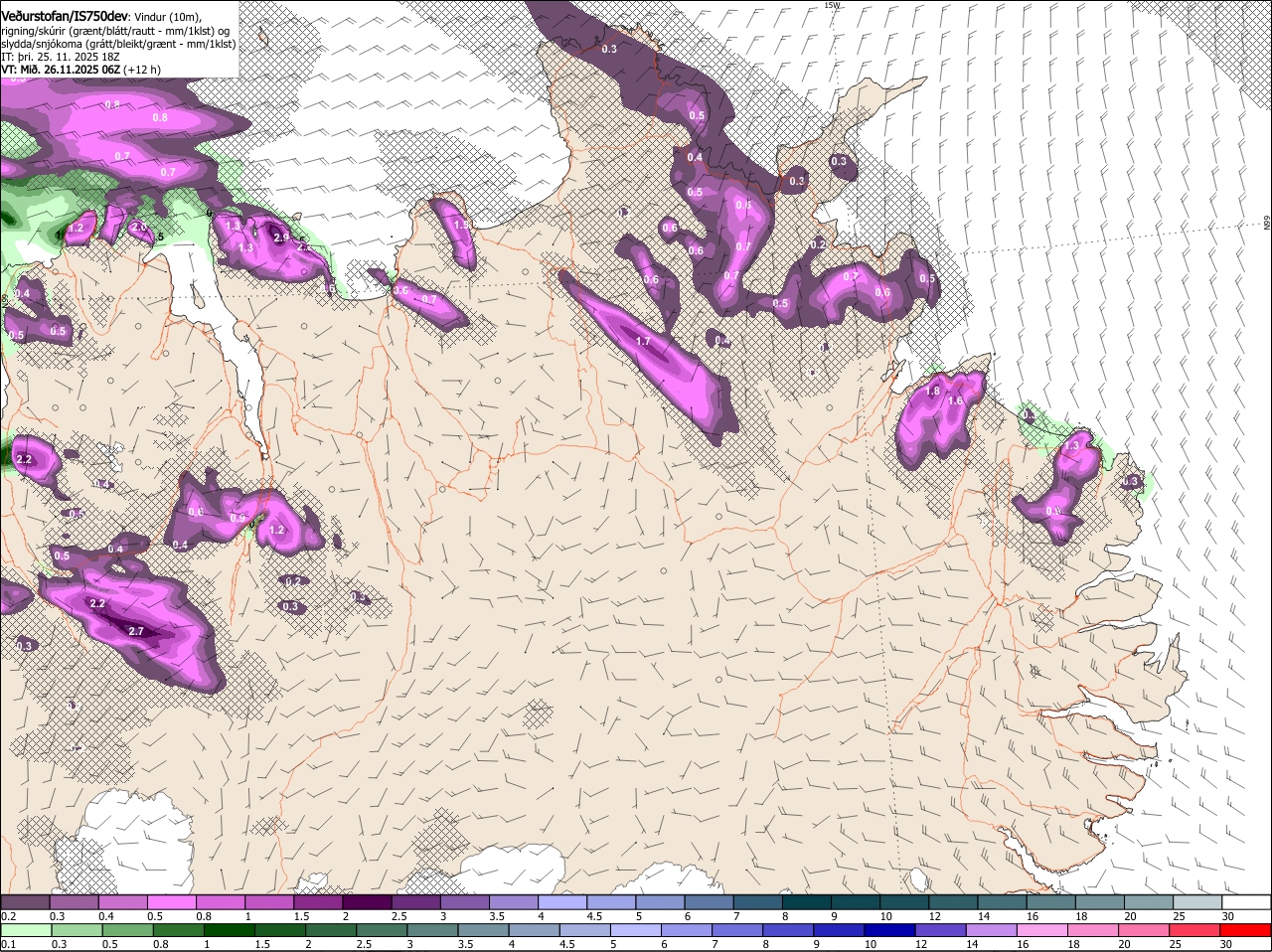Click the 1.6 precipitation value on the map
Screen dimensions: 1272x952
[956, 400]
